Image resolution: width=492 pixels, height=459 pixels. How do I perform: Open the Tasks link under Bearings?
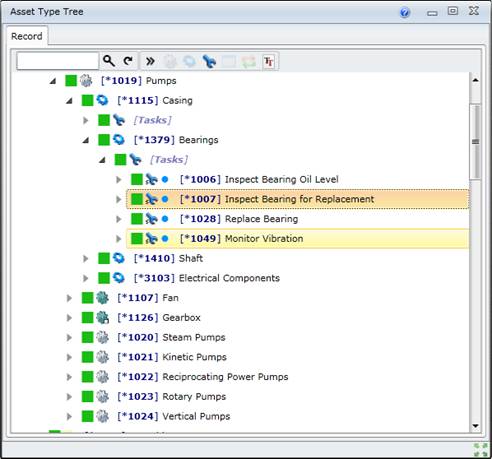[169, 159]
